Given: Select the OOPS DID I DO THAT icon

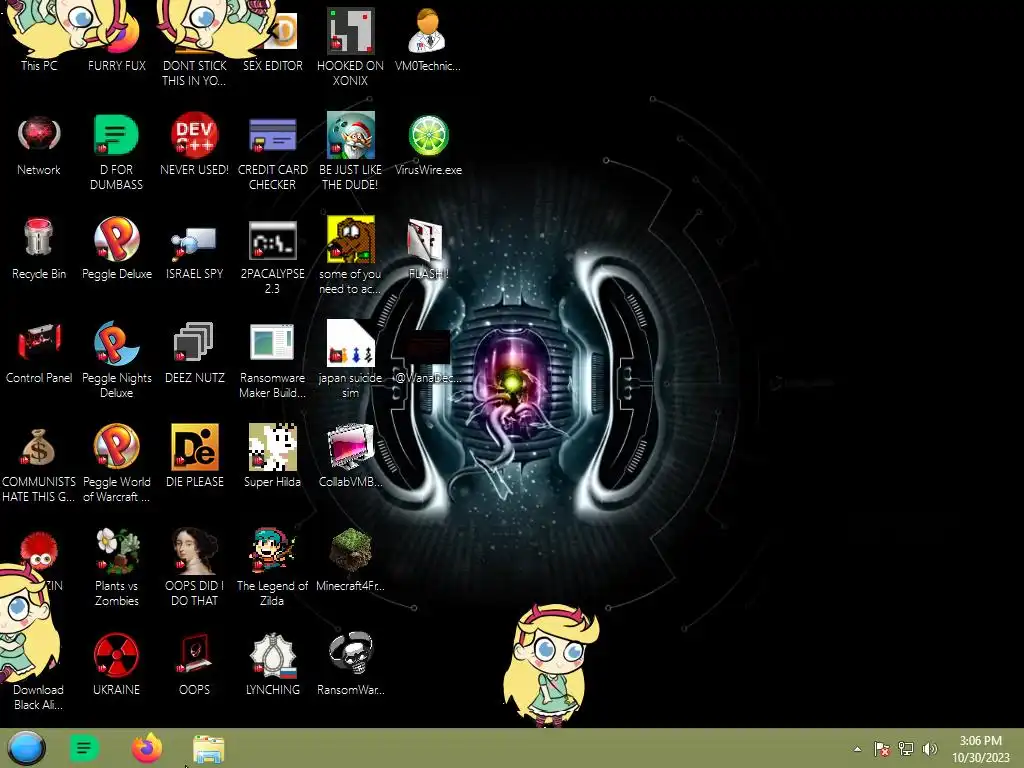Looking at the screenshot, I should (x=194, y=568).
